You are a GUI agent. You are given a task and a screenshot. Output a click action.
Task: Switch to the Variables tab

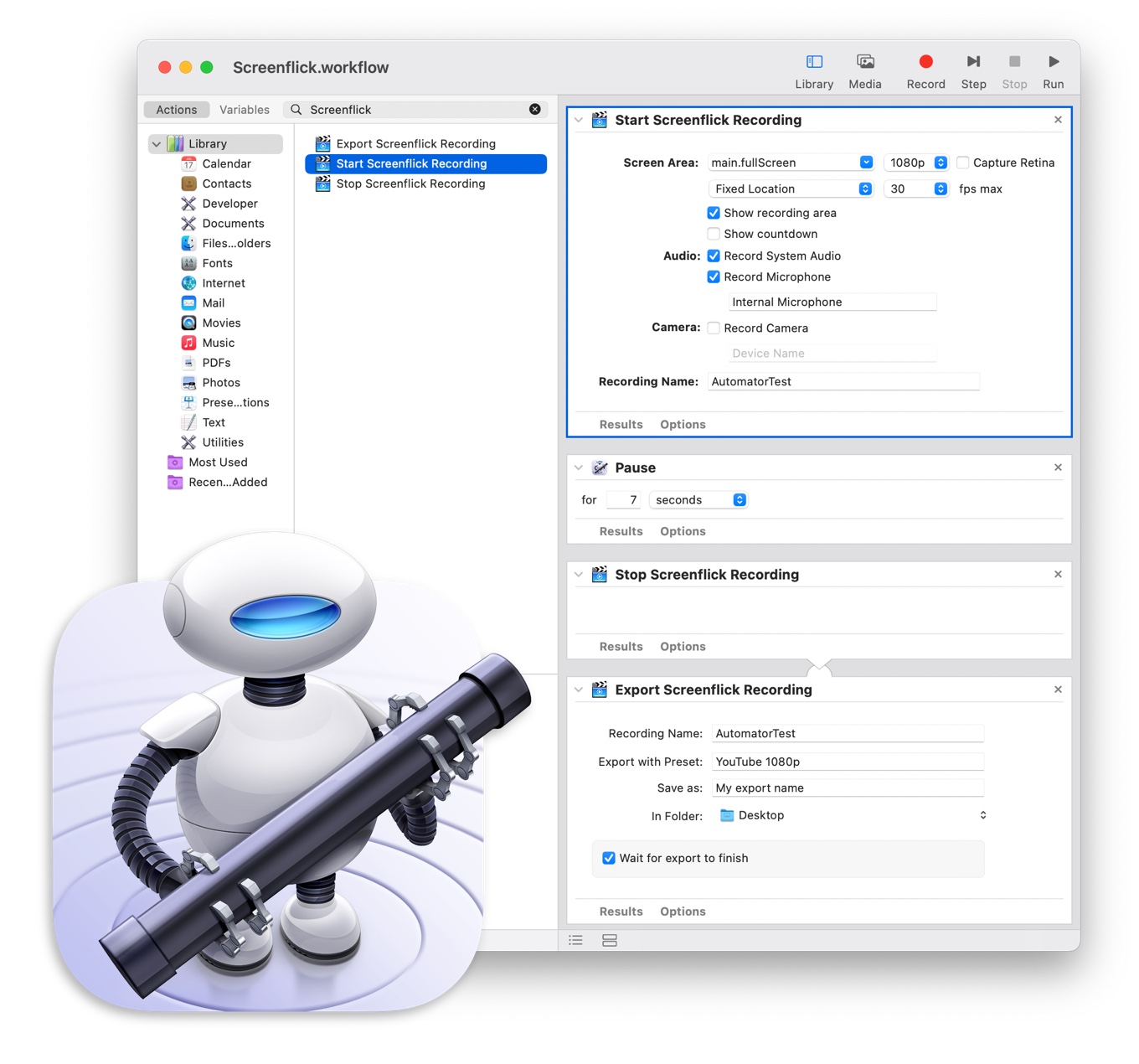click(245, 110)
